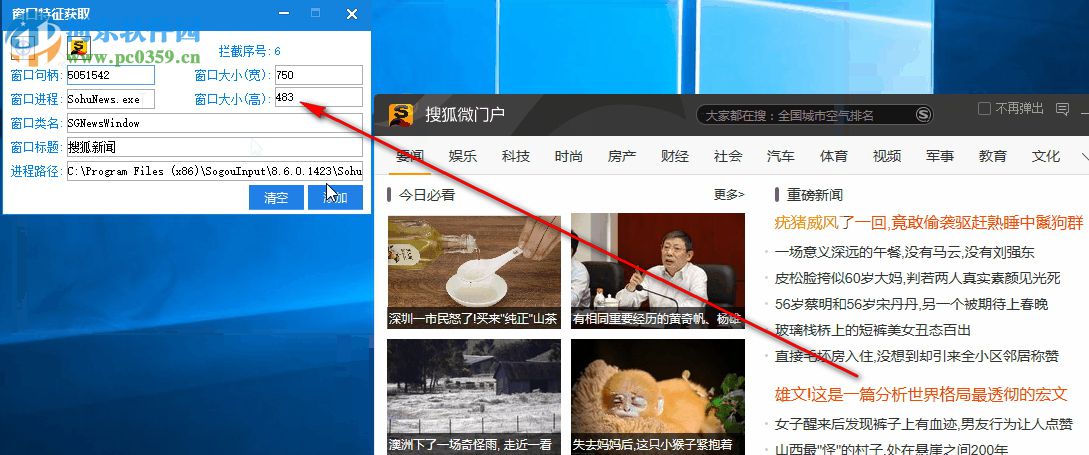
Task: Open the 科技 tab
Action: (516, 156)
